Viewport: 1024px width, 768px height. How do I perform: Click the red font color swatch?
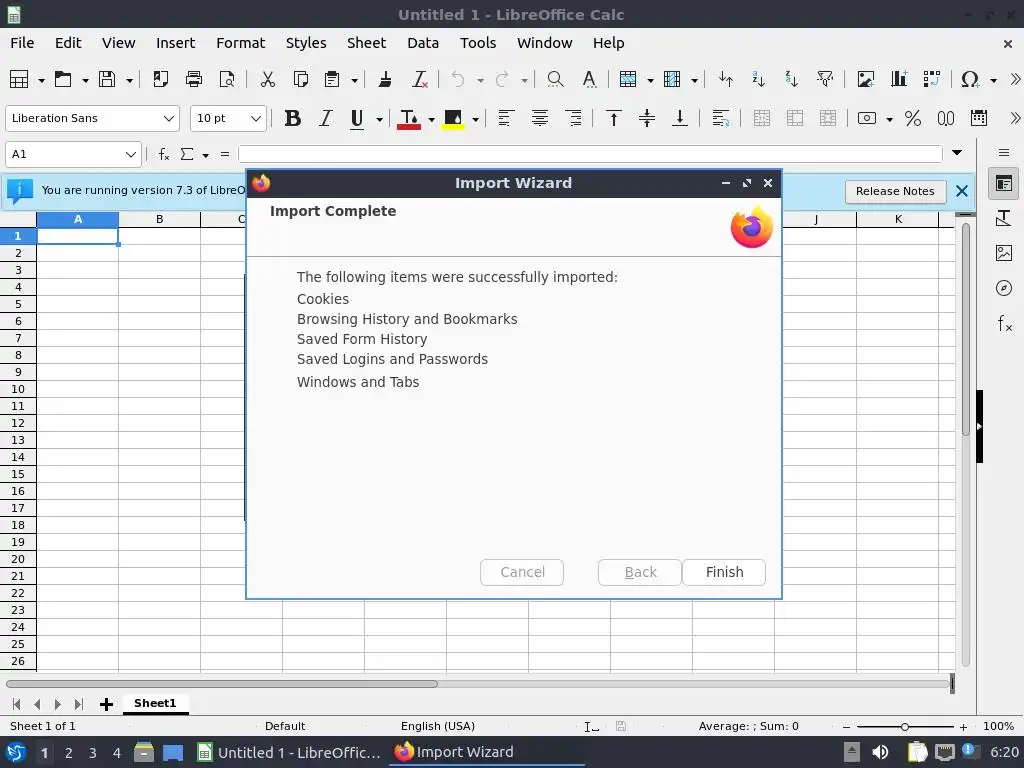pyautogui.click(x=409, y=120)
